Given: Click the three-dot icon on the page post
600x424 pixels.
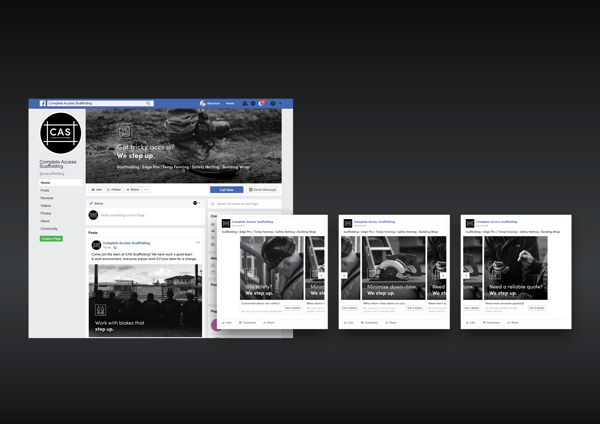Looking at the screenshot, I should pos(198,243).
